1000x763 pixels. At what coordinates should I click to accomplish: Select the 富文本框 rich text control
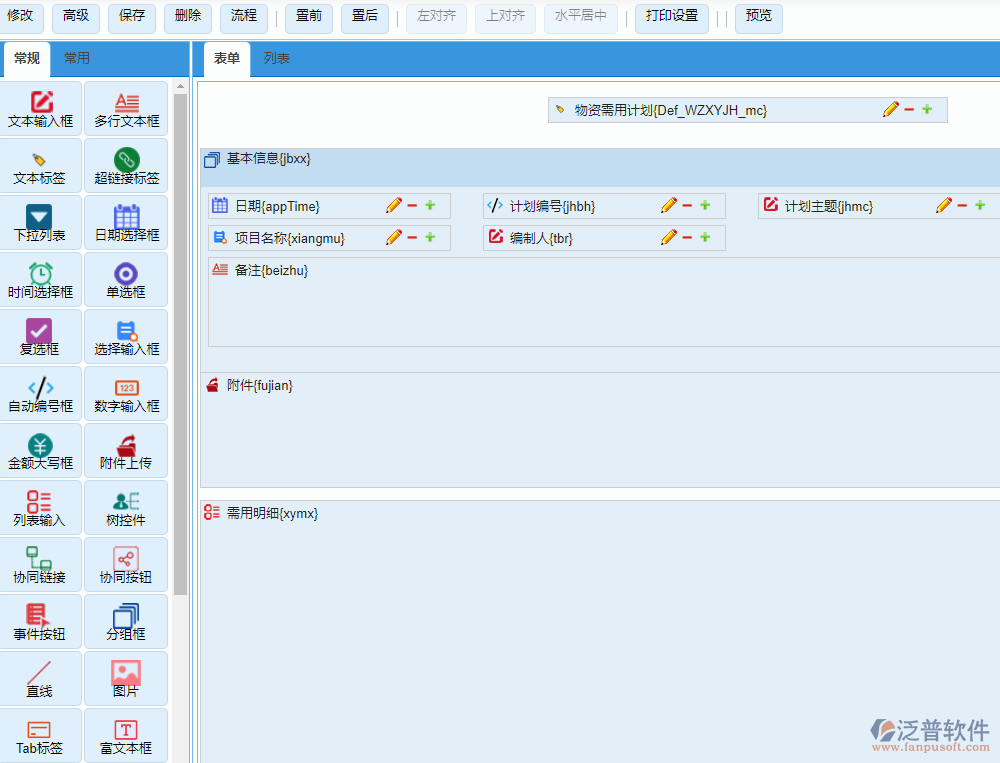point(126,735)
